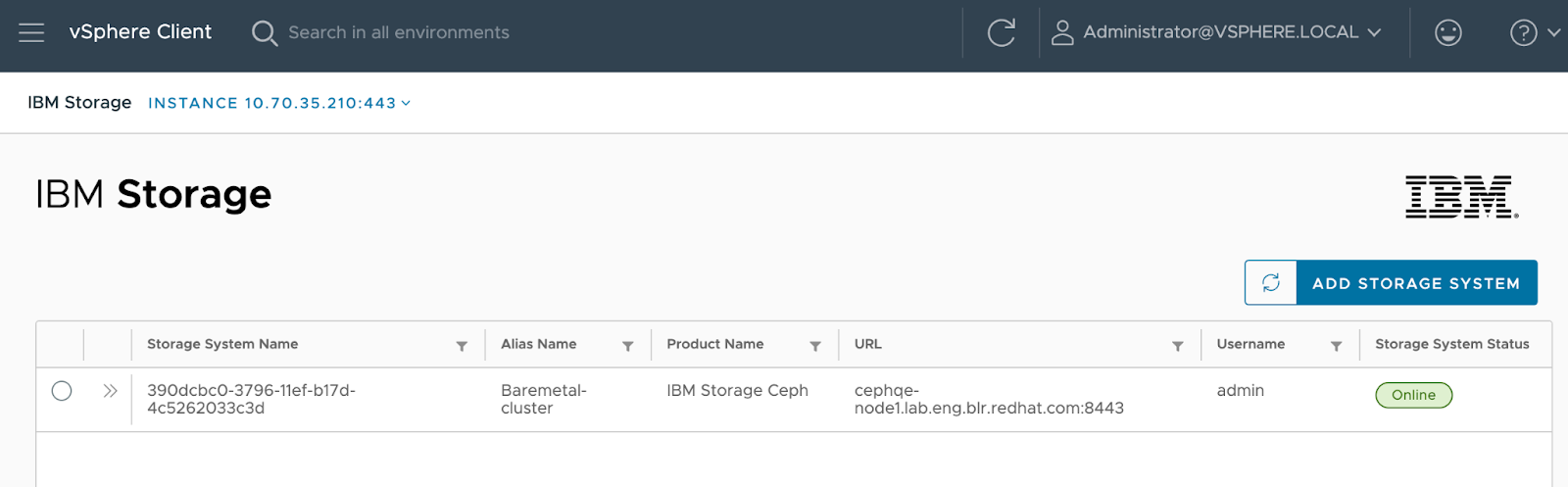Click storage system ID 390dcbc0-3796-11ef-b17d
The height and width of the screenshot is (487, 1568).
(251, 399)
